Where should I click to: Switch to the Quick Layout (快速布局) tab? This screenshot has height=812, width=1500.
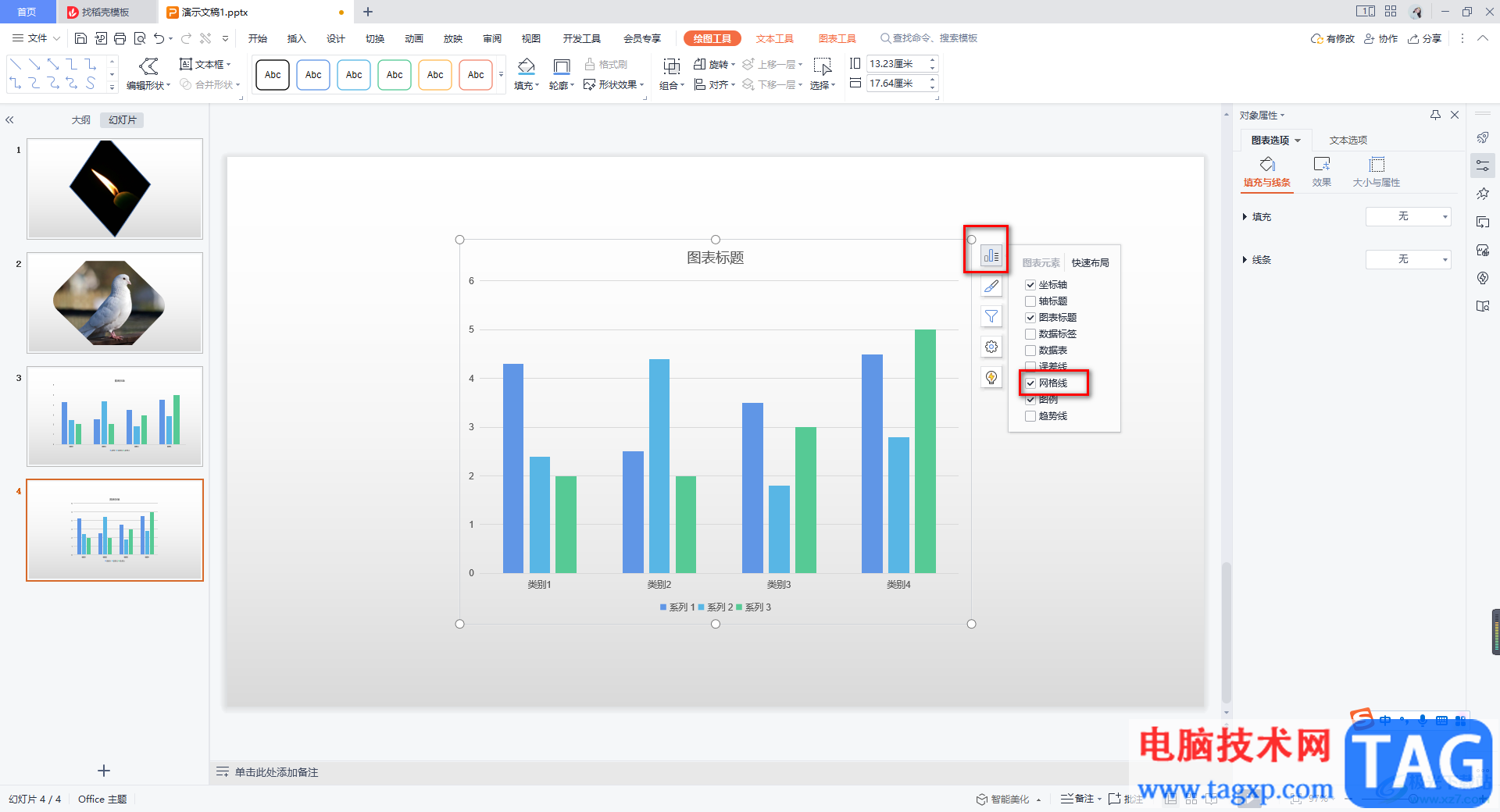click(x=1090, y=263)
